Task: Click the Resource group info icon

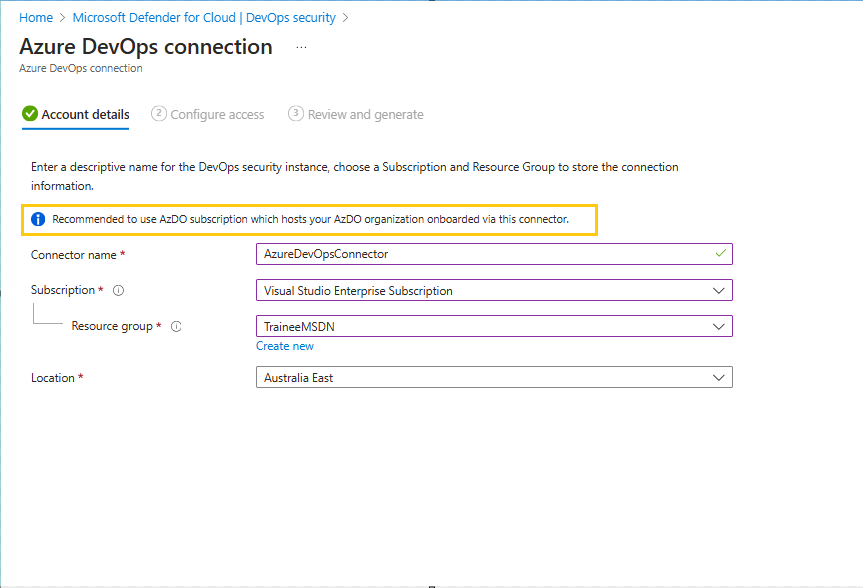Action: [176, 327]
